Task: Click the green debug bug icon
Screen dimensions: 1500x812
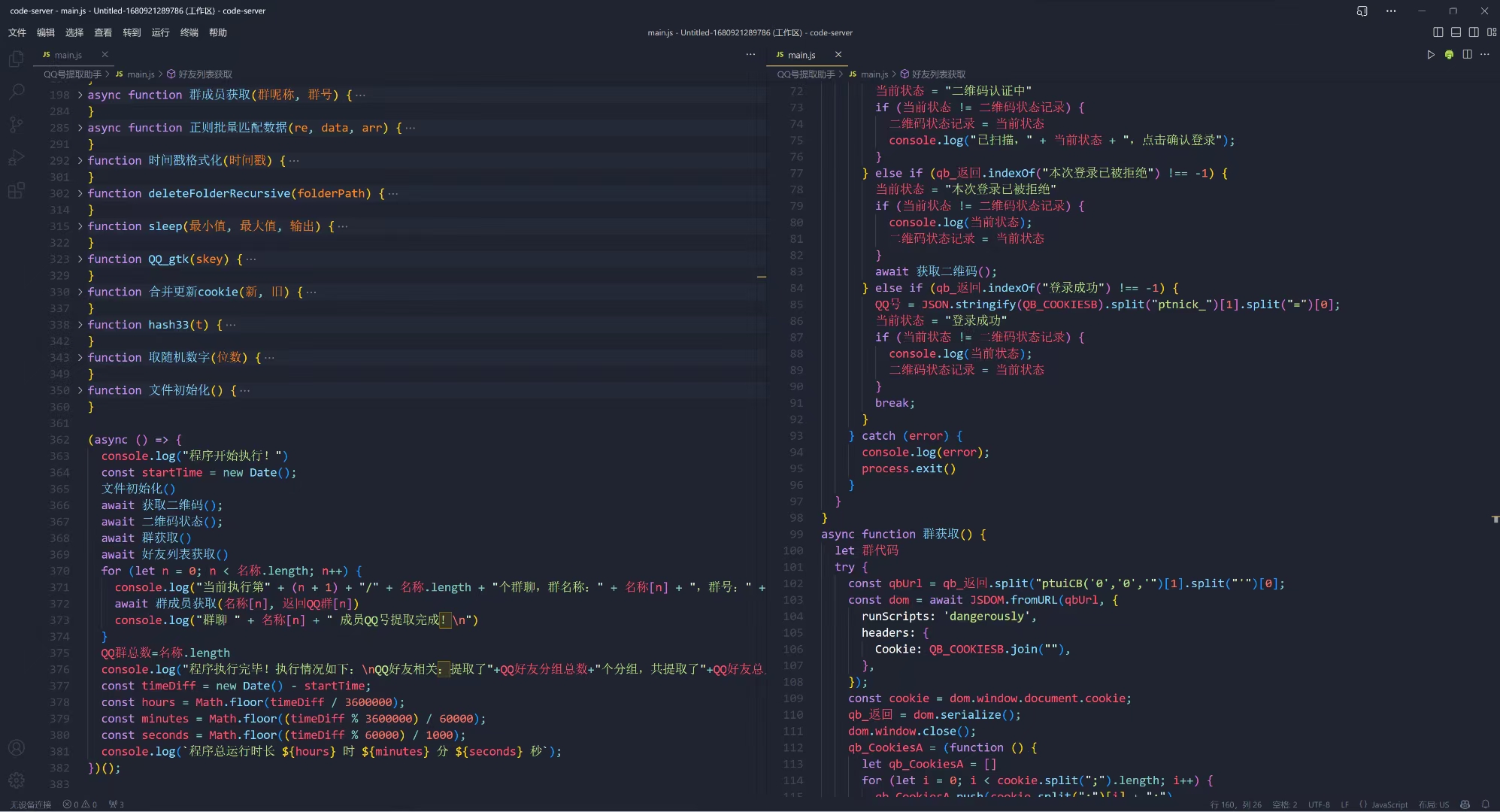Action: [1449, 55]
